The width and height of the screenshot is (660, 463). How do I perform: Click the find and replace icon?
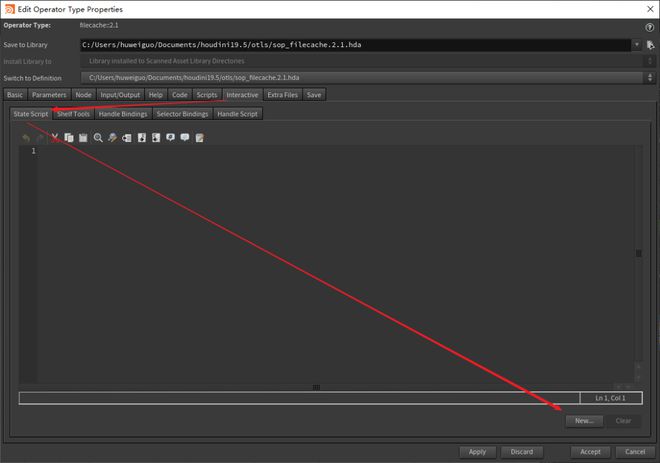click(x=113, y=137)
